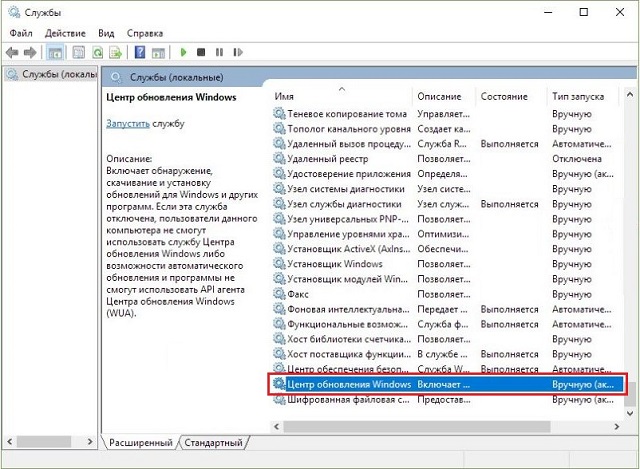640x469 pixels.
Task: Click the Refresh toolbar icon
Action: coord(98,52)
